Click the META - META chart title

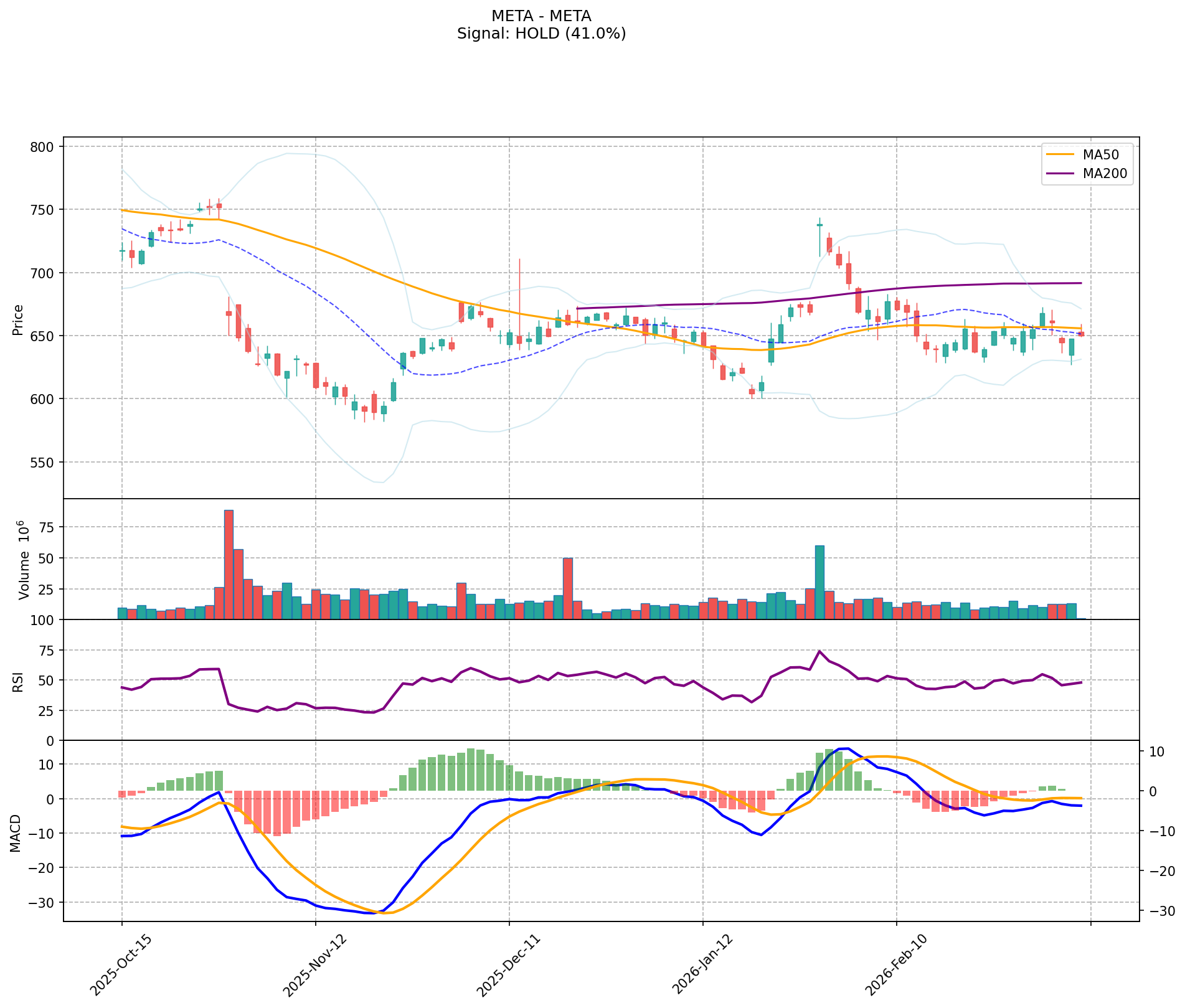(541, 16)
